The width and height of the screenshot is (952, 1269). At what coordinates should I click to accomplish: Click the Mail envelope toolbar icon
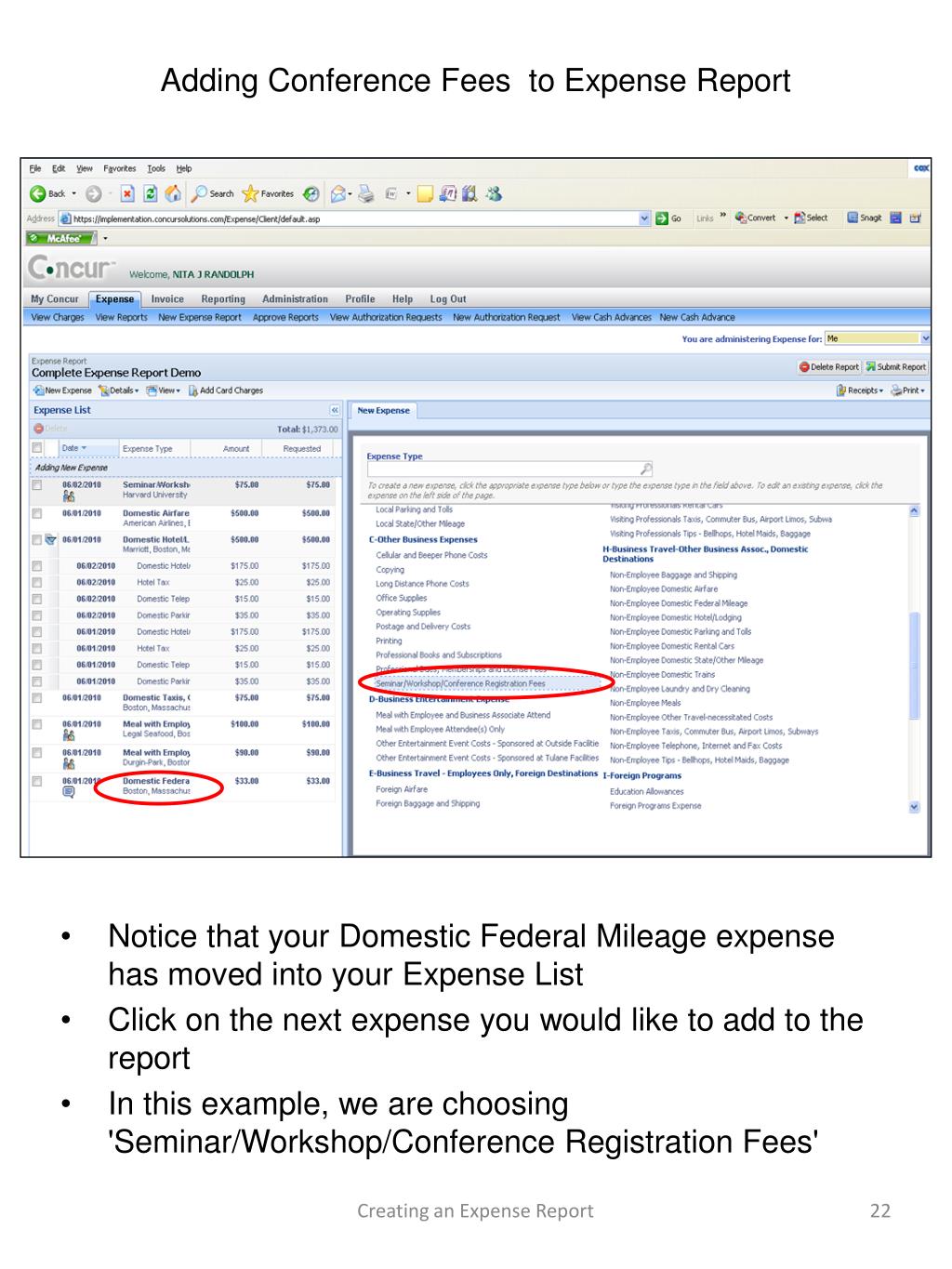click(338, 194)
